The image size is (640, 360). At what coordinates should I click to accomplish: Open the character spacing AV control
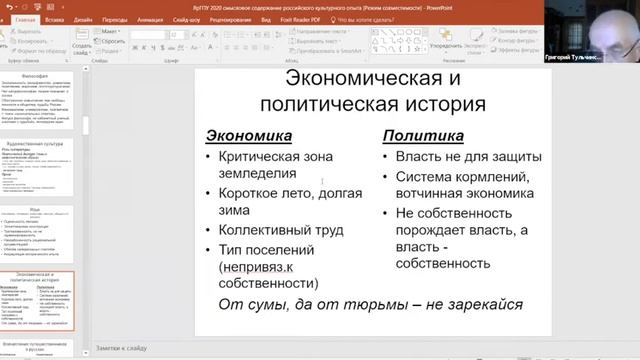(x=182, y=48)
